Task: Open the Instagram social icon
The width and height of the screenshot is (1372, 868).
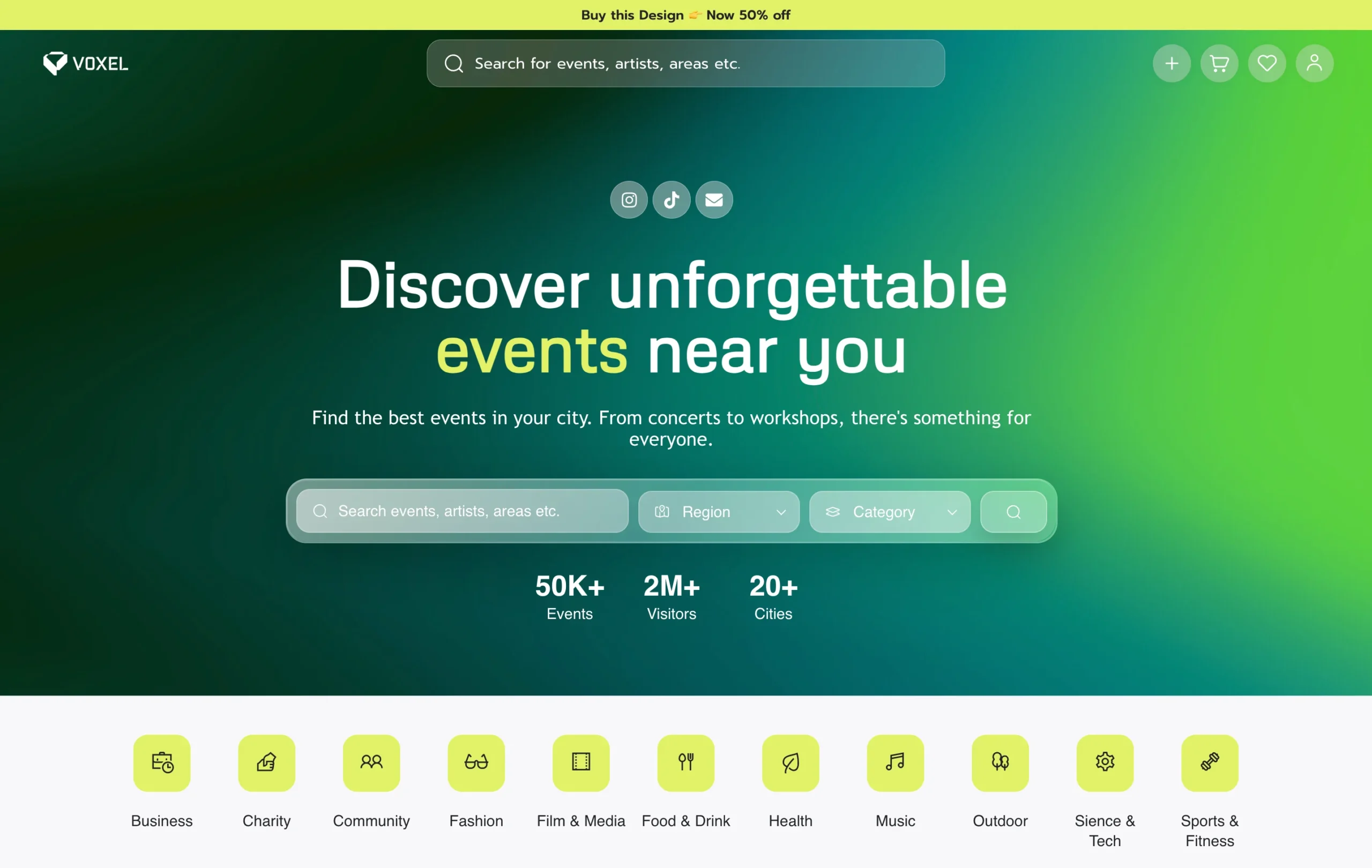Action: [629, 200]
